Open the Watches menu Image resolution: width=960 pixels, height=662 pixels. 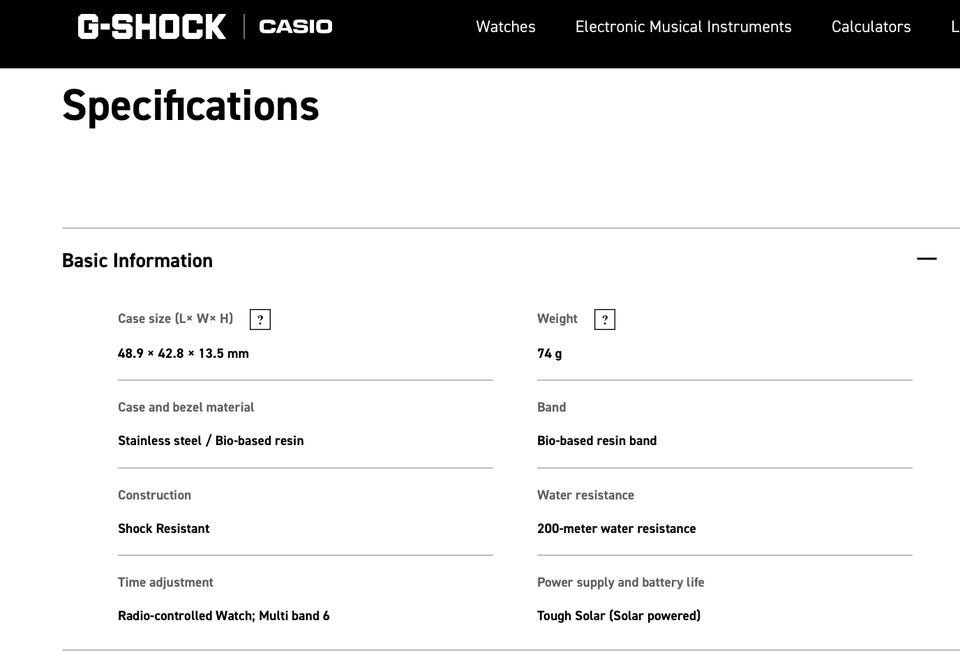[x=506, y=27]
